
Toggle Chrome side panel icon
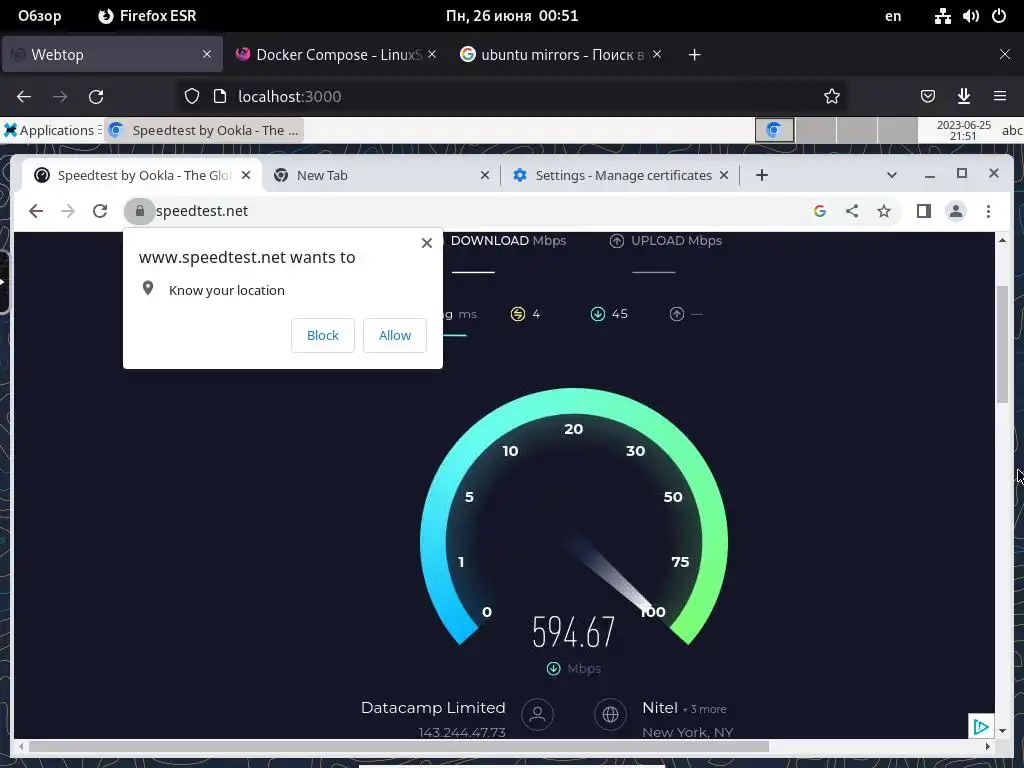click(x=923, y=211)
